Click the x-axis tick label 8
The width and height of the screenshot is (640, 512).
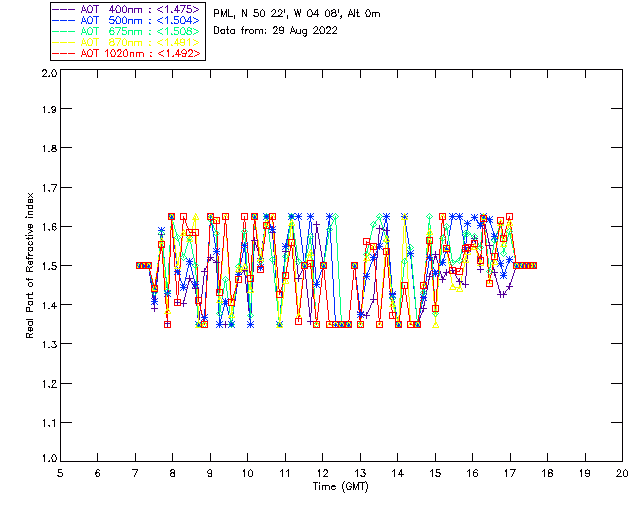[173, 473]
